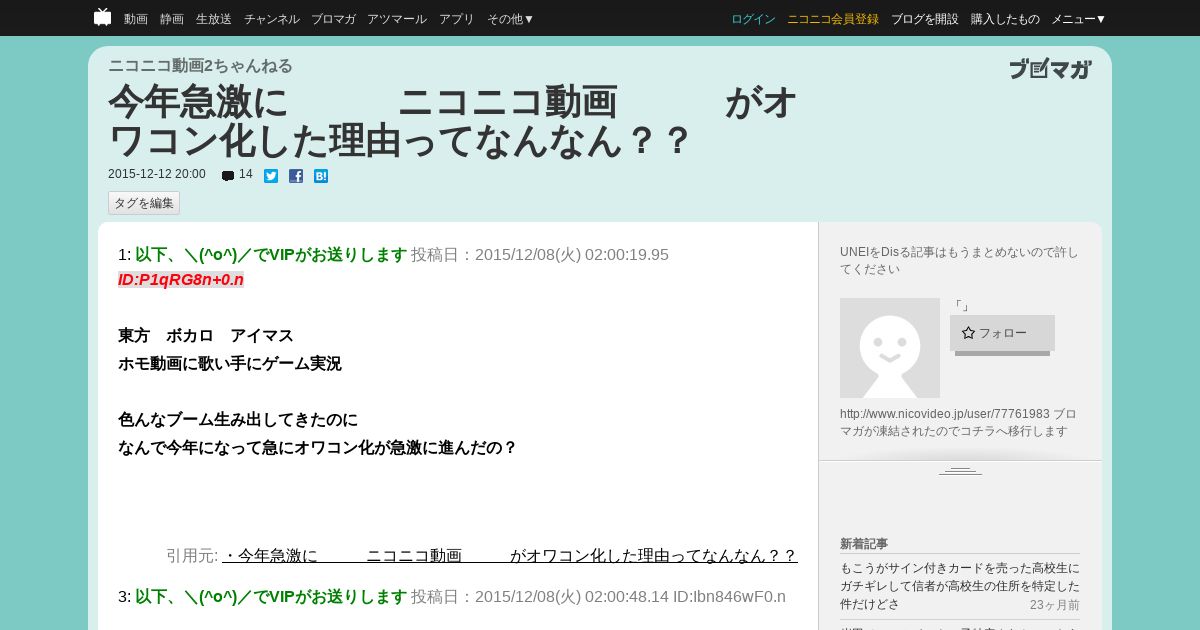Click the post date 2015-12-12 20:00
The width and height of the screenshot is (1200, 630).
point(157,174)
